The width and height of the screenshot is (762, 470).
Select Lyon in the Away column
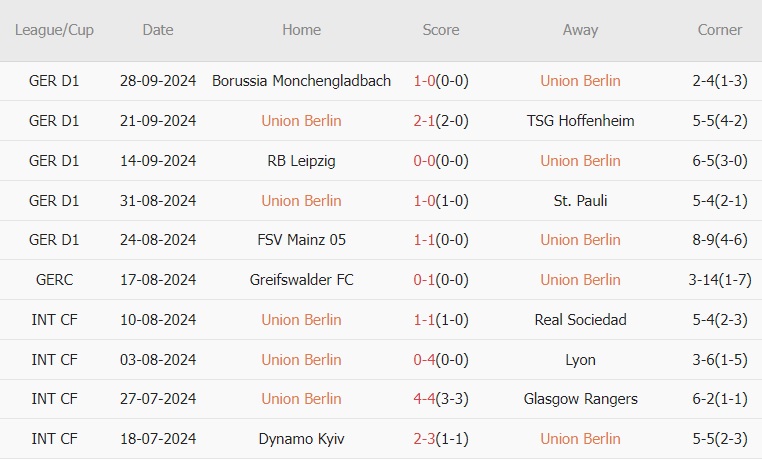[x=580, y=360]
